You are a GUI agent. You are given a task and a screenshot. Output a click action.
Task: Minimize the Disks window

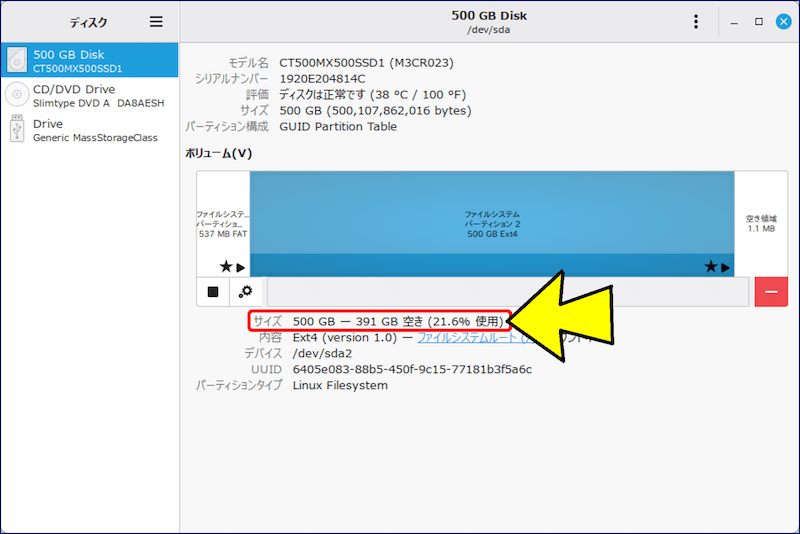click(735, 22)
